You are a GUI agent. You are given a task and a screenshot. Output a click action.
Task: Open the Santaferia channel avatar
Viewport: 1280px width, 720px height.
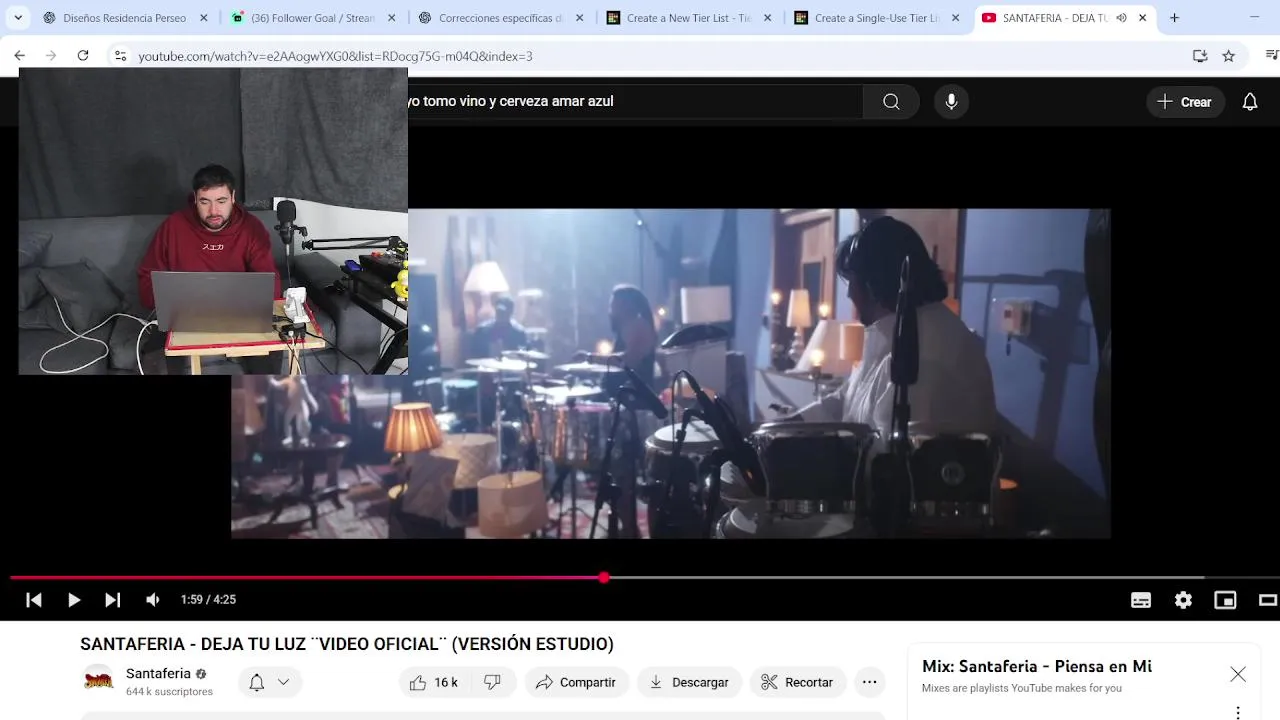coord(98,681)
